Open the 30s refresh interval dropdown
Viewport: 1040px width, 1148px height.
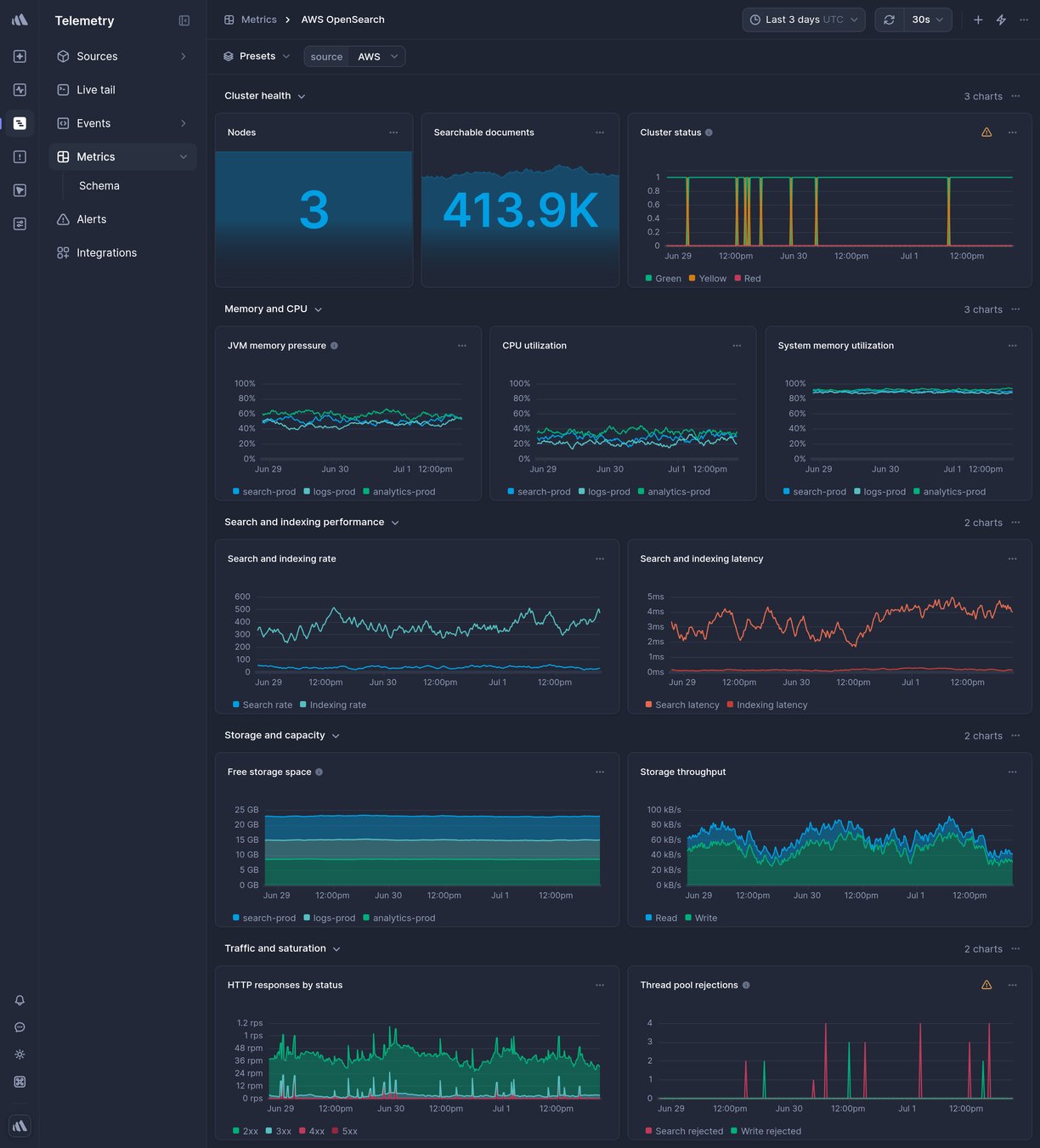[x=928, y=20]
